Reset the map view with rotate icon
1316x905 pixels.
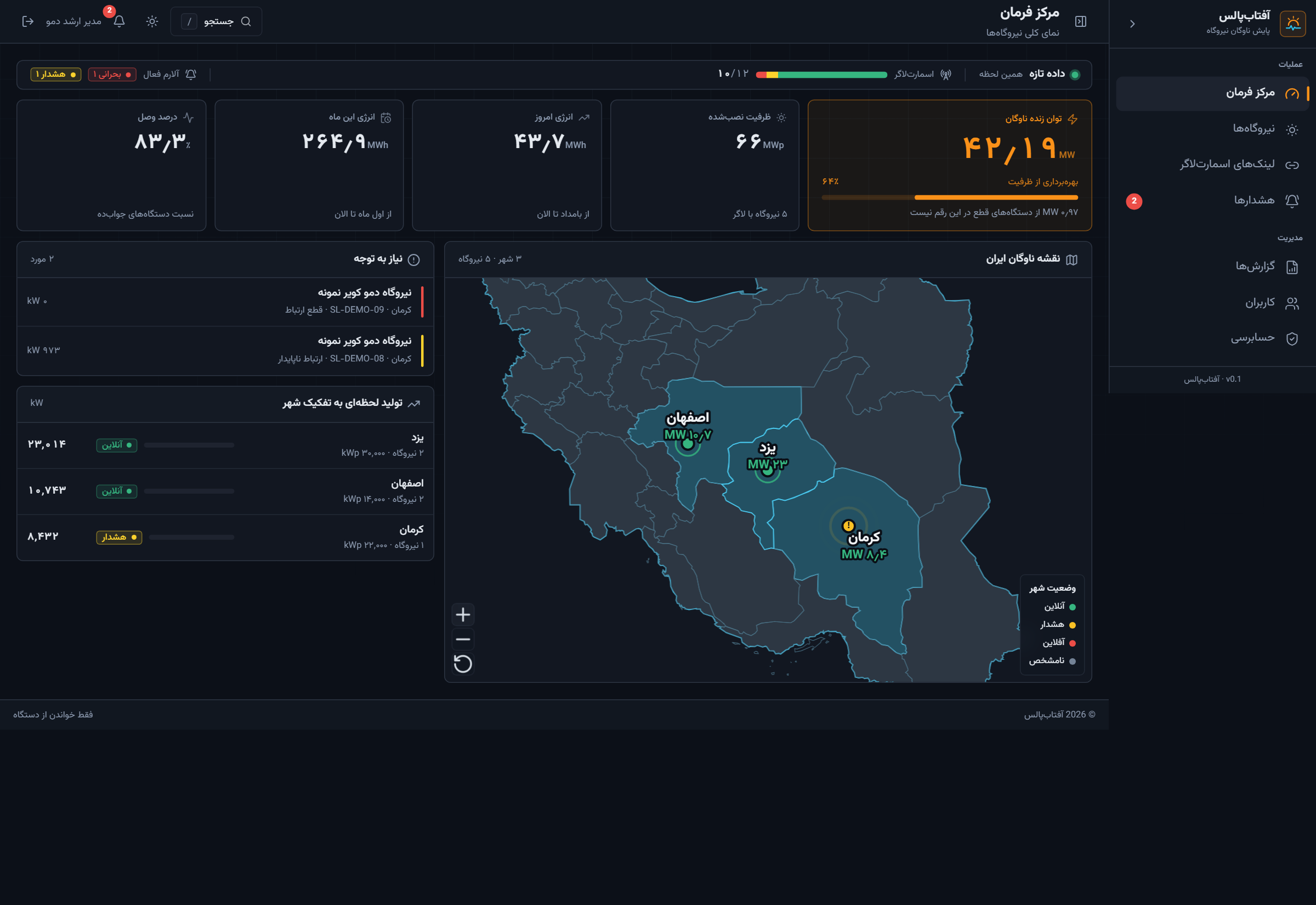coord(463,664)
